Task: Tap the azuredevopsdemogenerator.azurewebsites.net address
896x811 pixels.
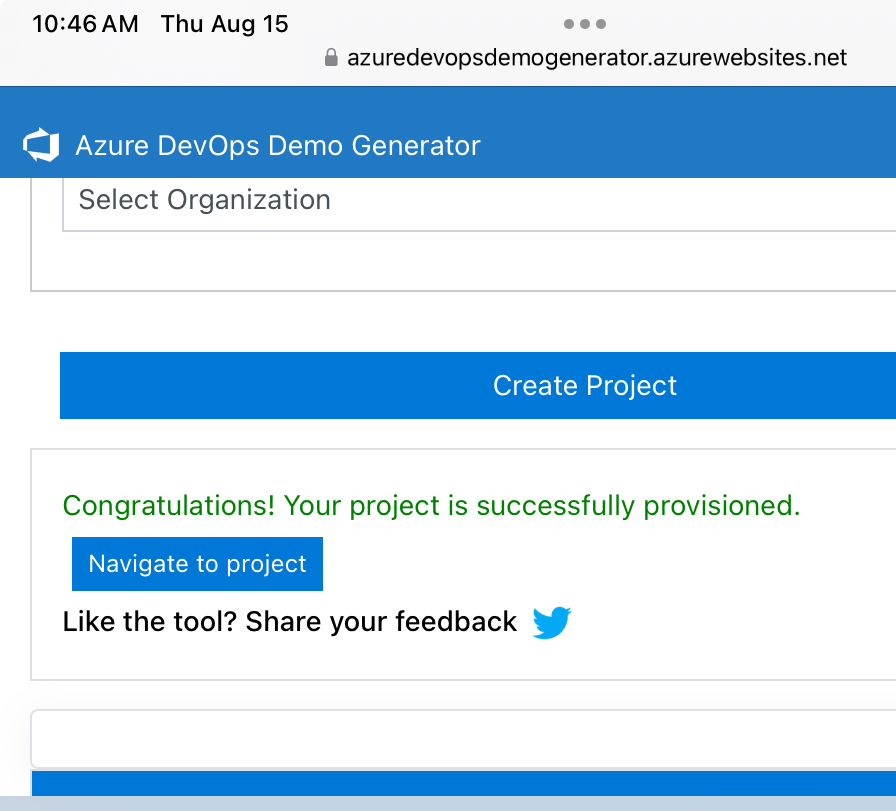Action: click(597, 57)
